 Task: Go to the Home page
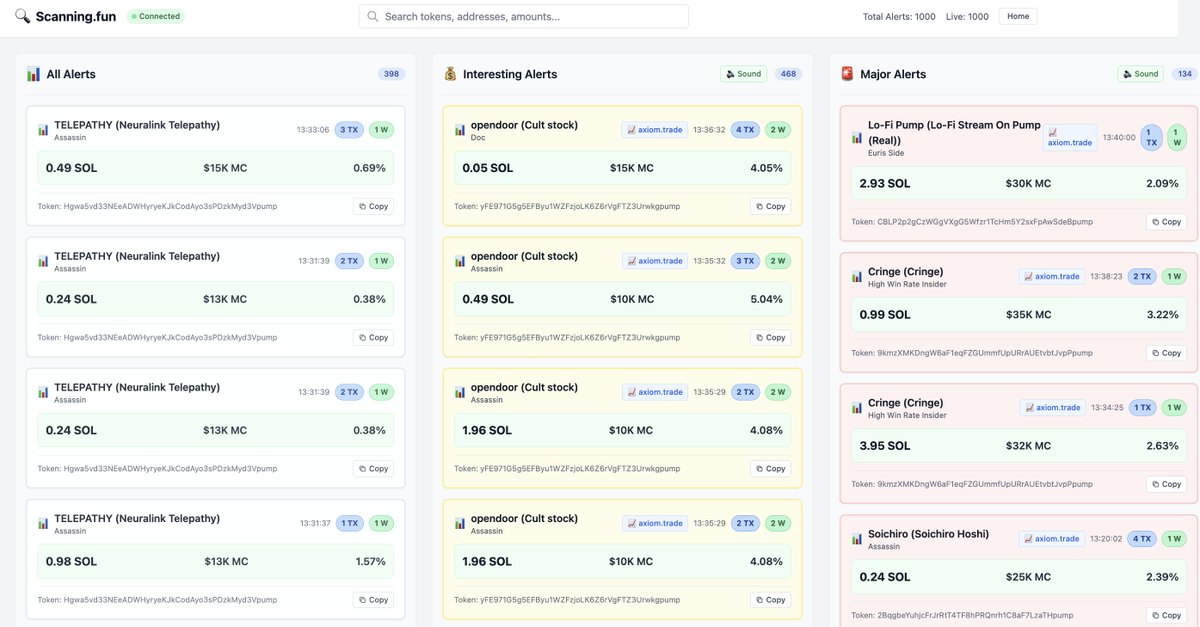pos(1018,16)
